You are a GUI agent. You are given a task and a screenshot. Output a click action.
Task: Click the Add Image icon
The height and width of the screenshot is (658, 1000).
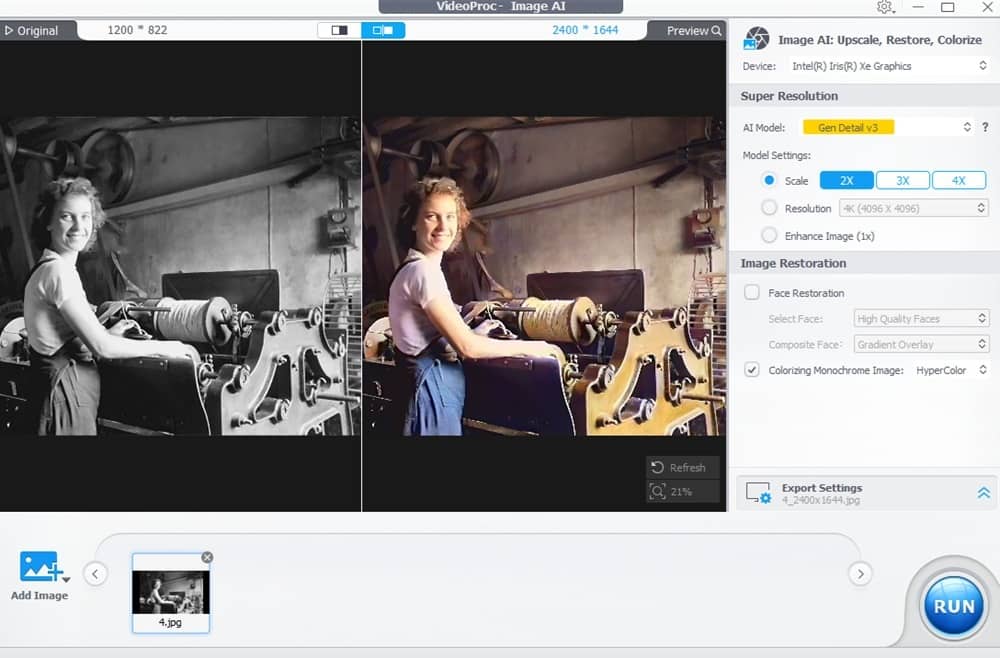40,567
